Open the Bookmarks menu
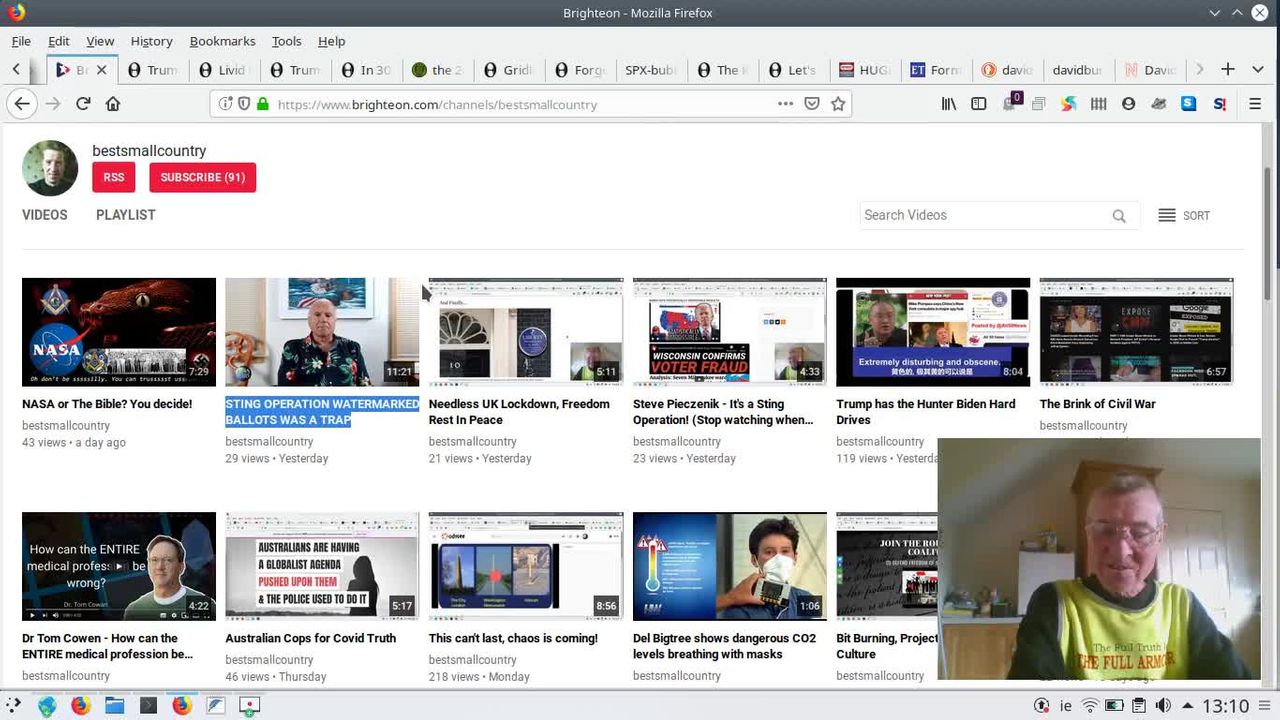This screenshot has height=720, width=1280. pos(222,41)
